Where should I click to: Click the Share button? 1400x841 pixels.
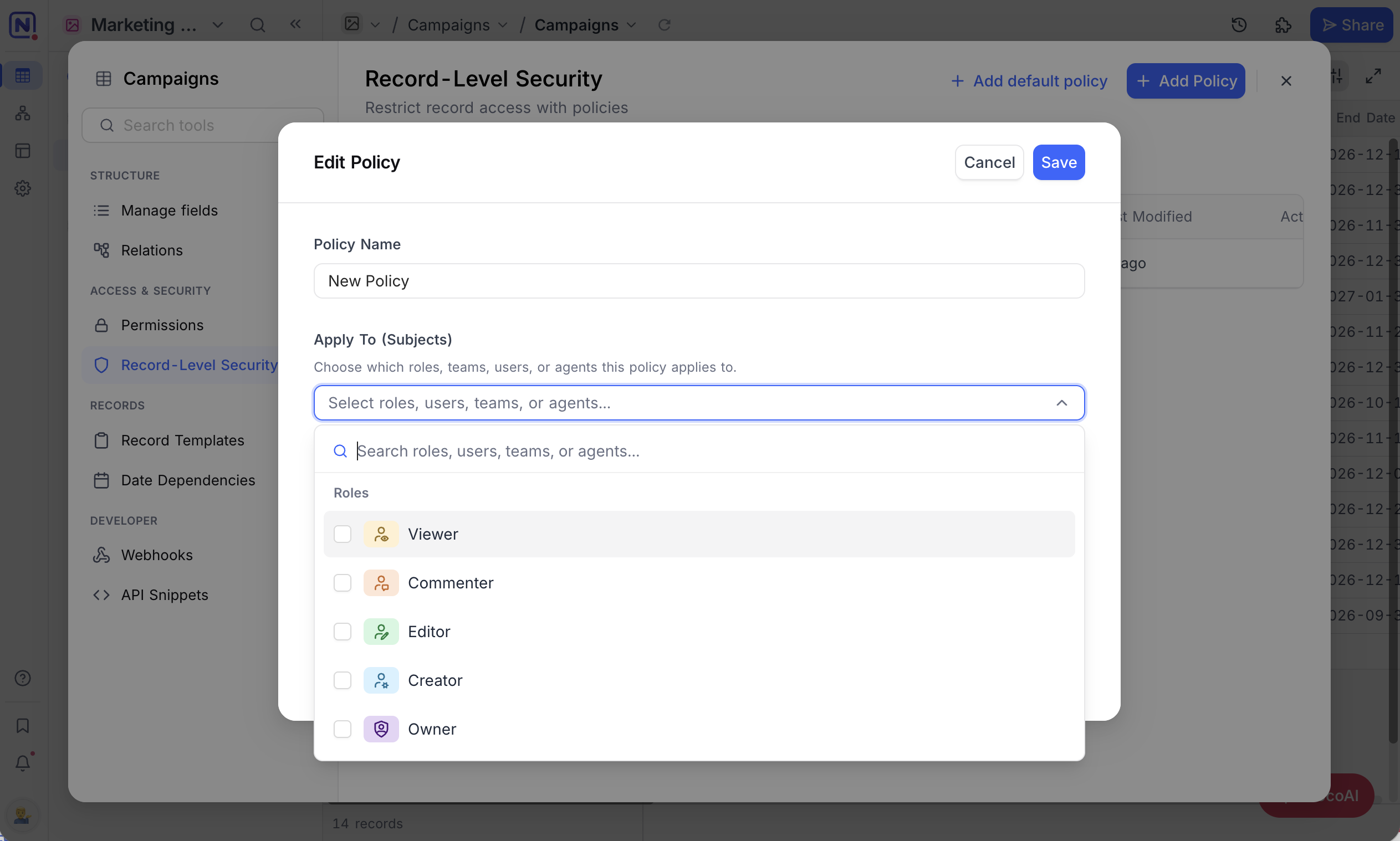point(1352,25)
